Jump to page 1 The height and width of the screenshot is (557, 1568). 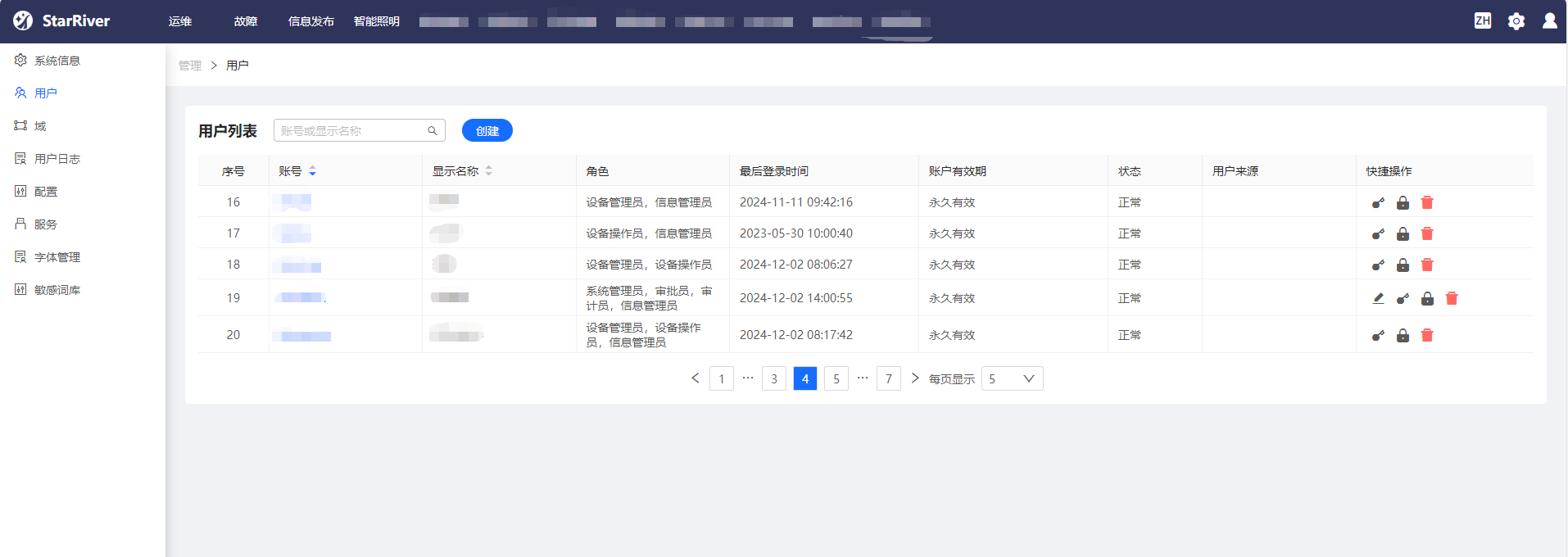click(x=722, y=378)
